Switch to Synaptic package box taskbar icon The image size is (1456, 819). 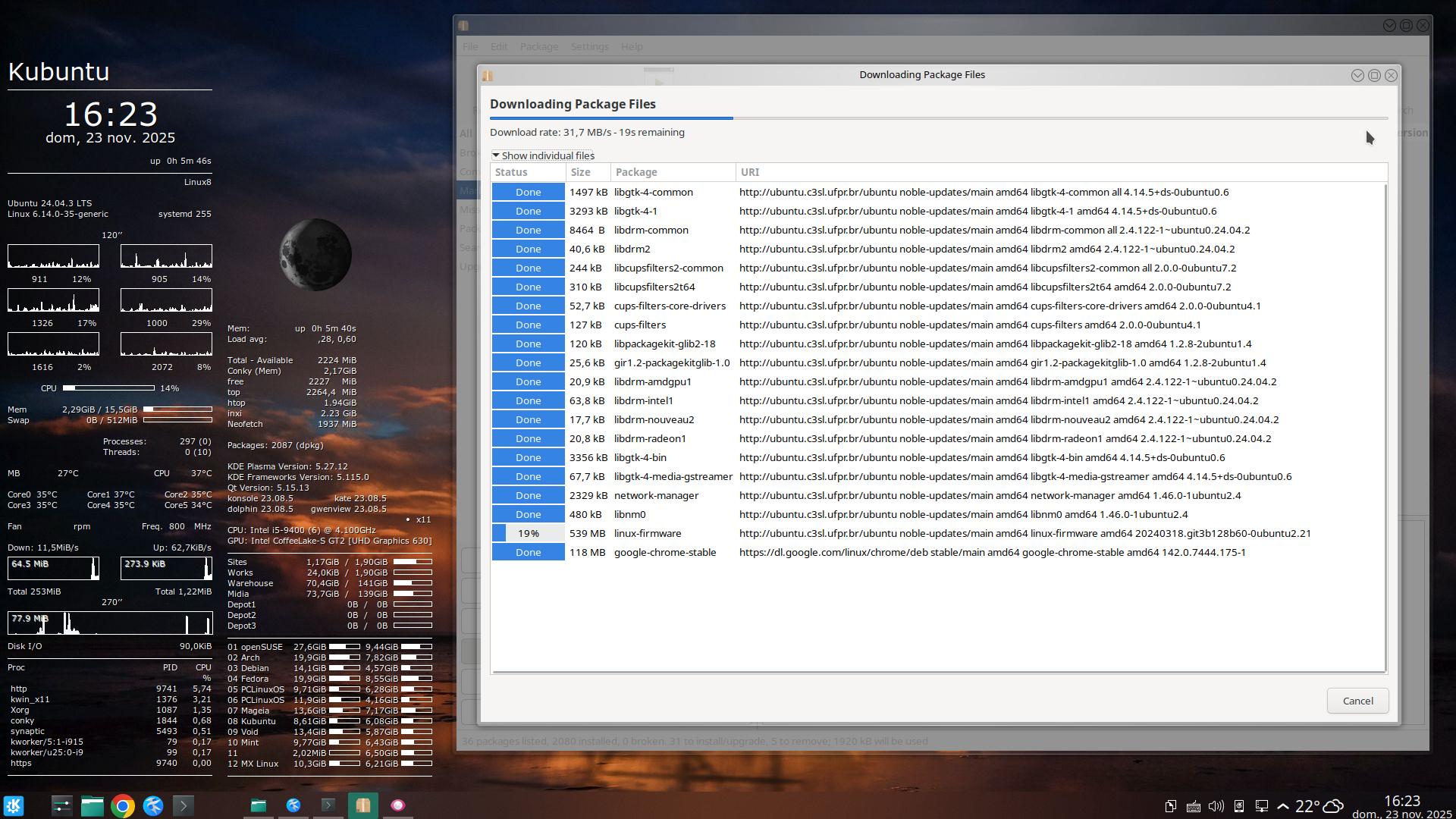[x=362, y=805]
